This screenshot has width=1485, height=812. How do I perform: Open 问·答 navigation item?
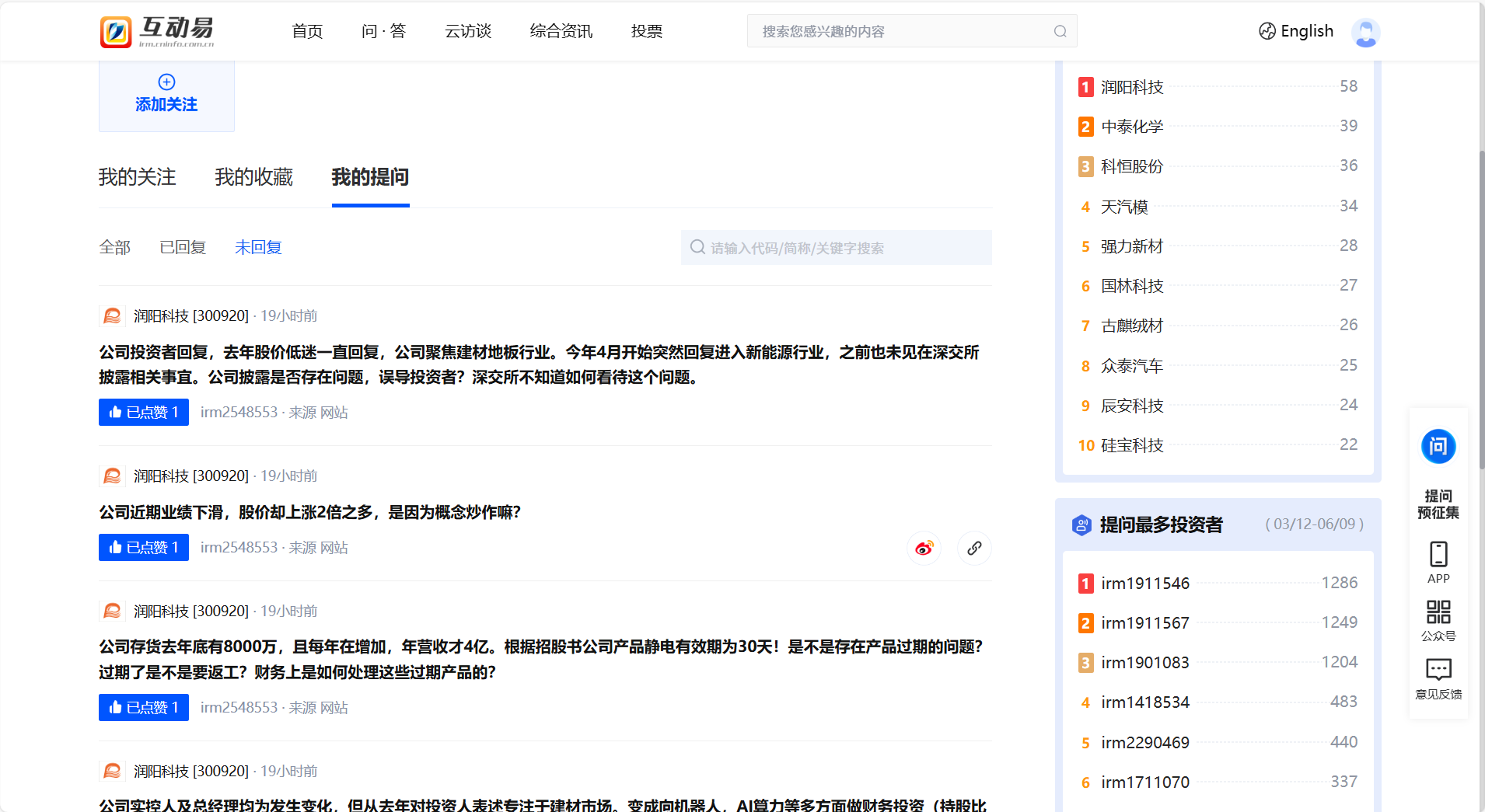(384, 31)
